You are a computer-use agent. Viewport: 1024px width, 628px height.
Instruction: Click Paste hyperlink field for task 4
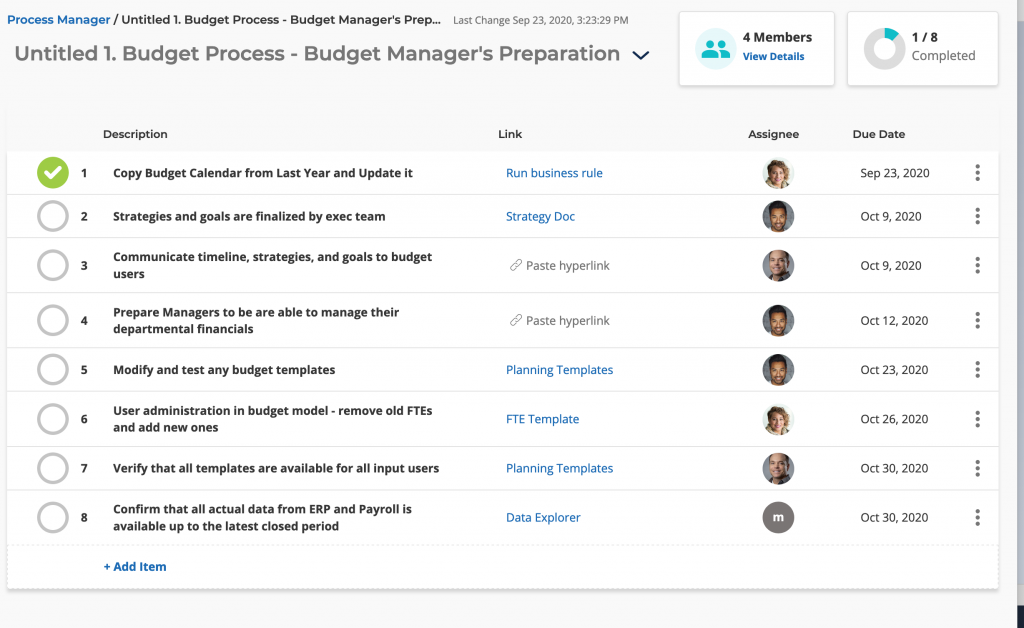(x=567, y=321)
